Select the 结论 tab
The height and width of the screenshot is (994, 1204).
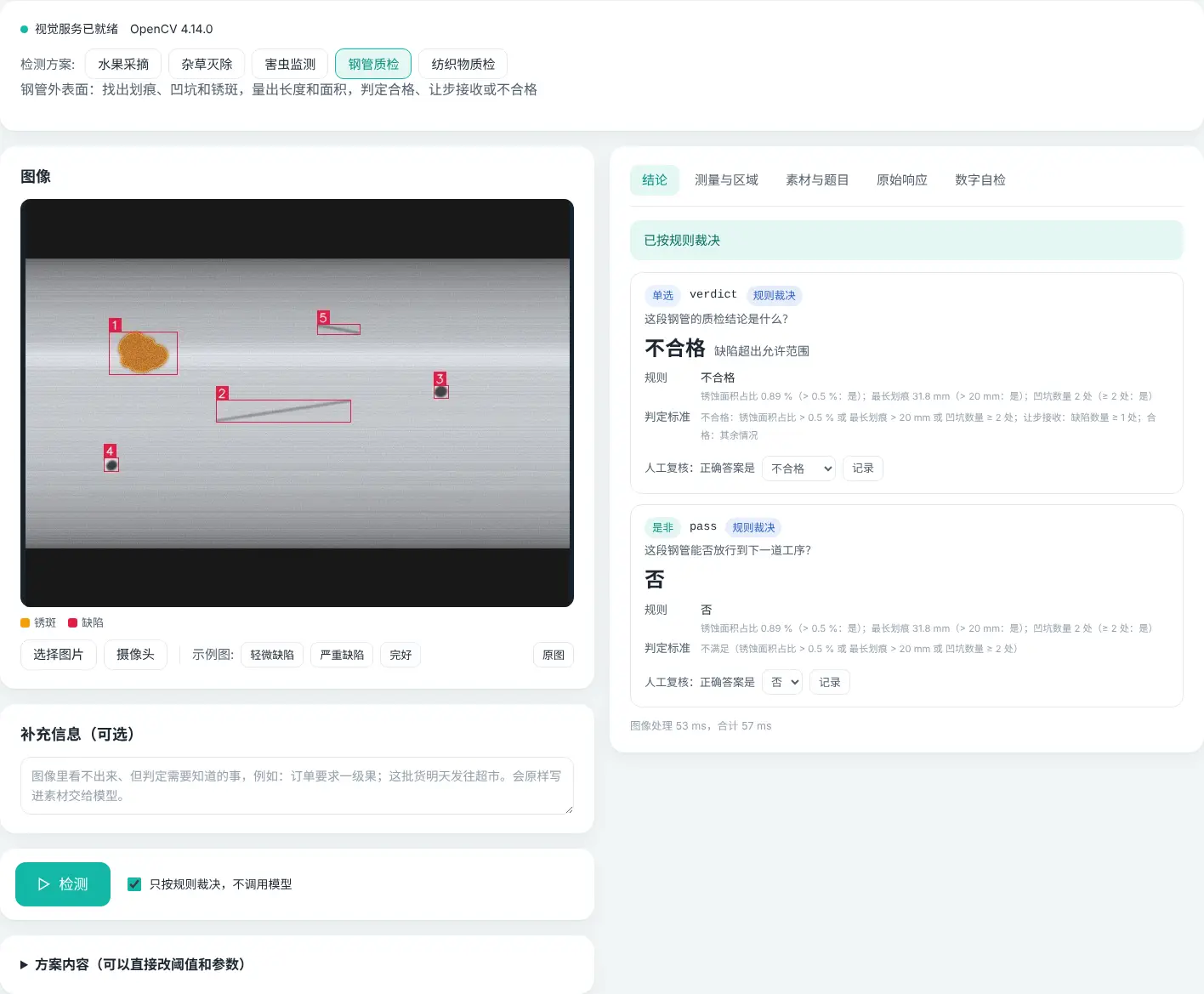(655, 180)
